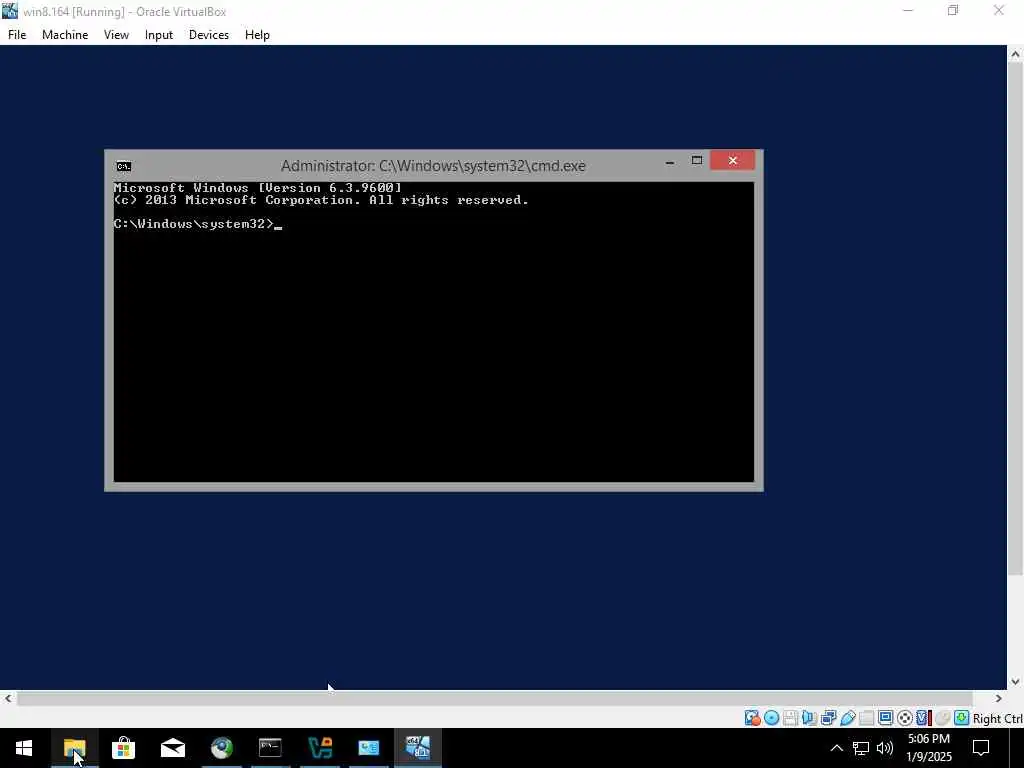Switch to the VirtualBox VM taskbar icon
Screen dimensions: 1024x768
click(x=418, y=748)
